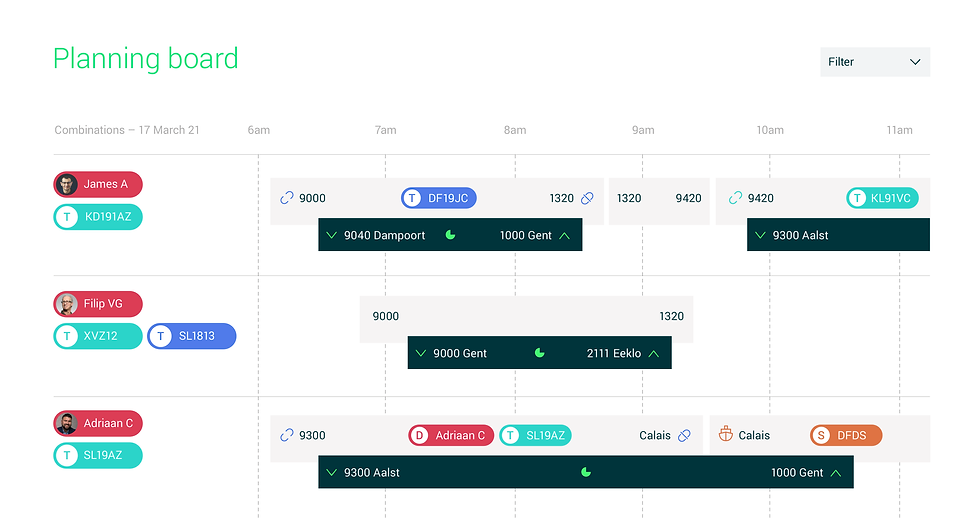The image size is (980, 518).
Task: Click the 'Planning board' title
Action: tap(146, 59)
